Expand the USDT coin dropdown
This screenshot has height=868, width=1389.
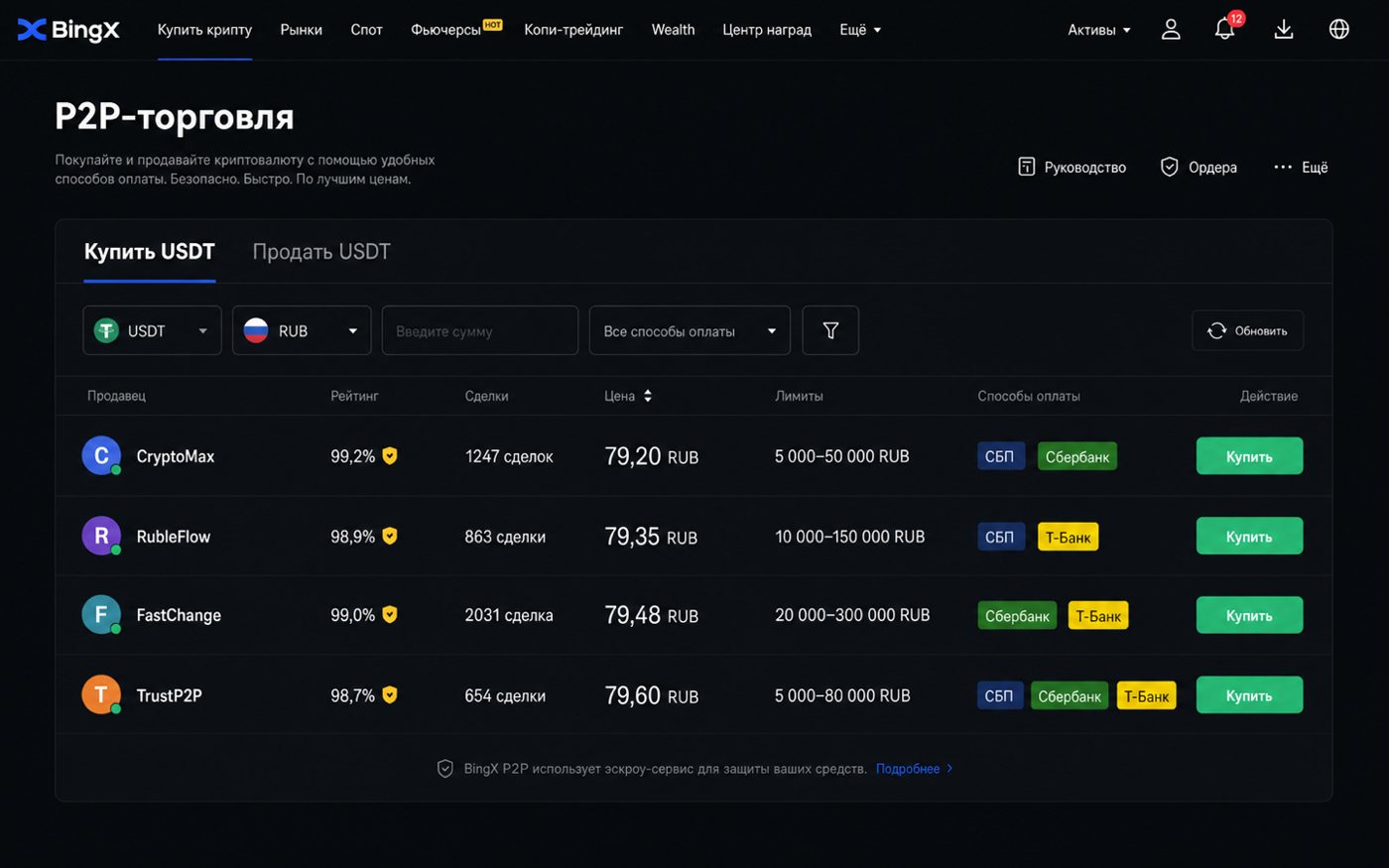pos(152,330)
